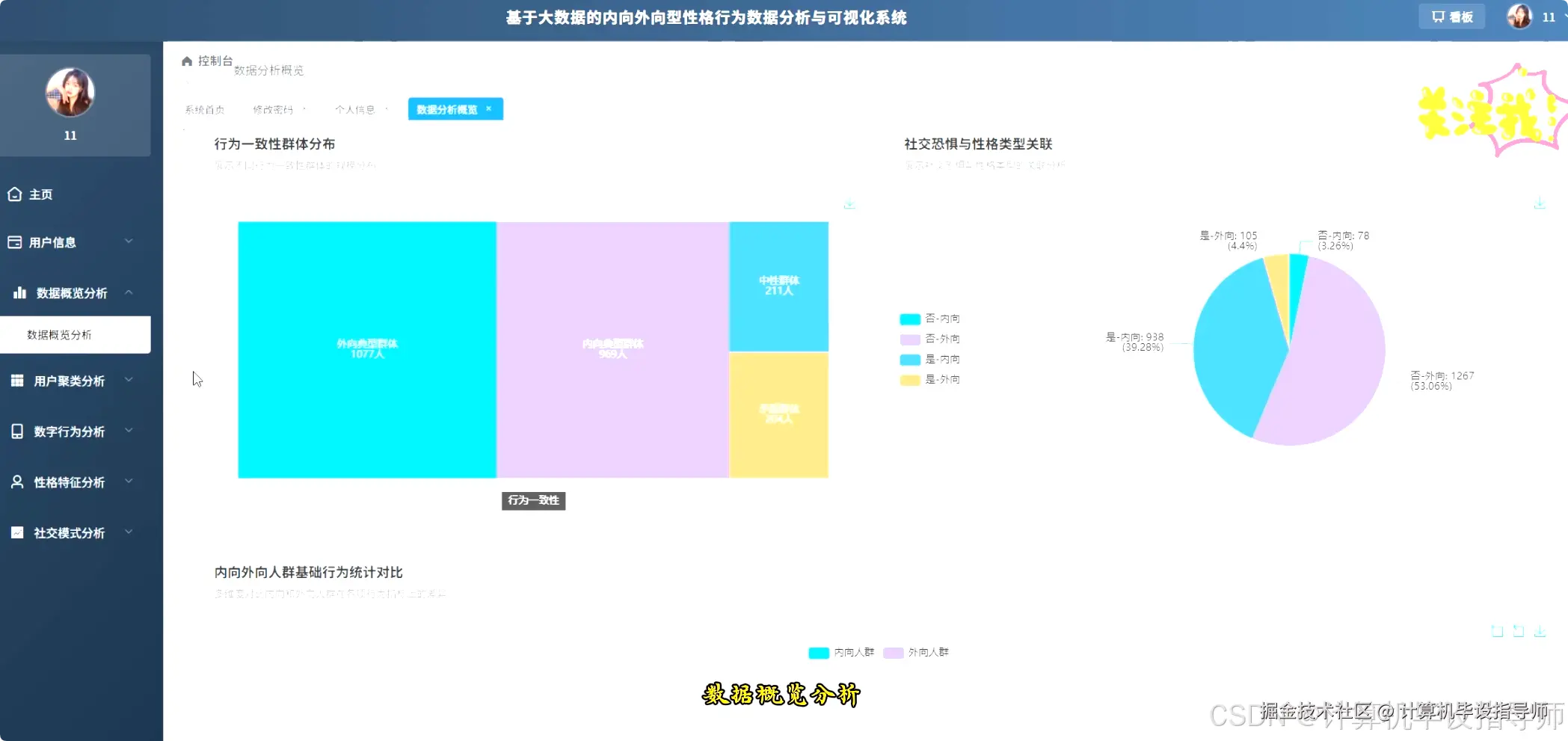
Task: Switch to the 修改密码 tab
Action: coord(273,109)
